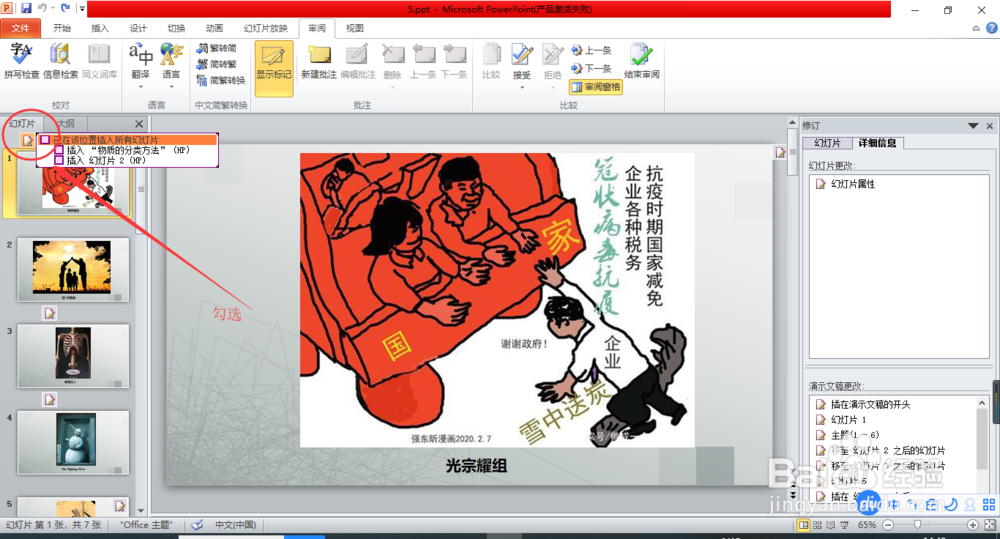Zoom out with minus button
Viewport: 1000px width, 539px height.
(x=888, y=525)
